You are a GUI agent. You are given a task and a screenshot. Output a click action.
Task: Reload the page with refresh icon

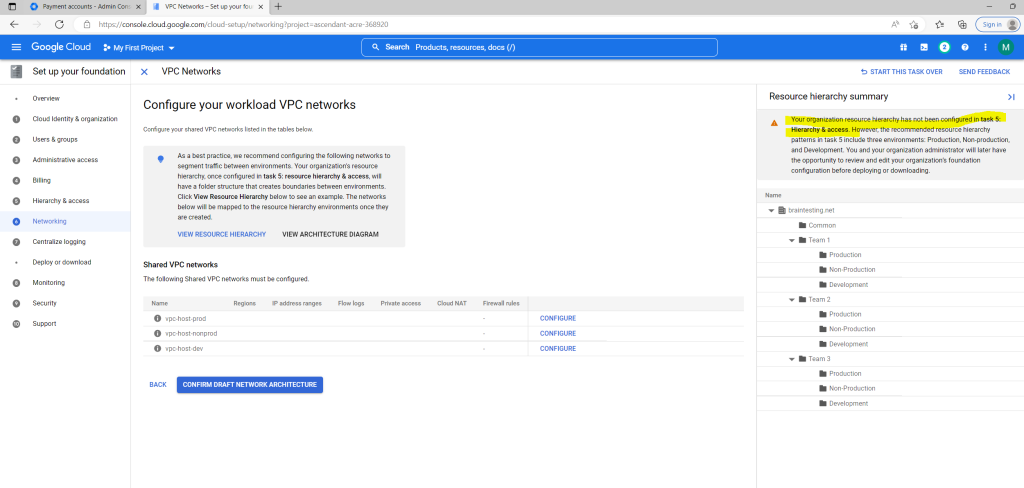coord(59,24)
